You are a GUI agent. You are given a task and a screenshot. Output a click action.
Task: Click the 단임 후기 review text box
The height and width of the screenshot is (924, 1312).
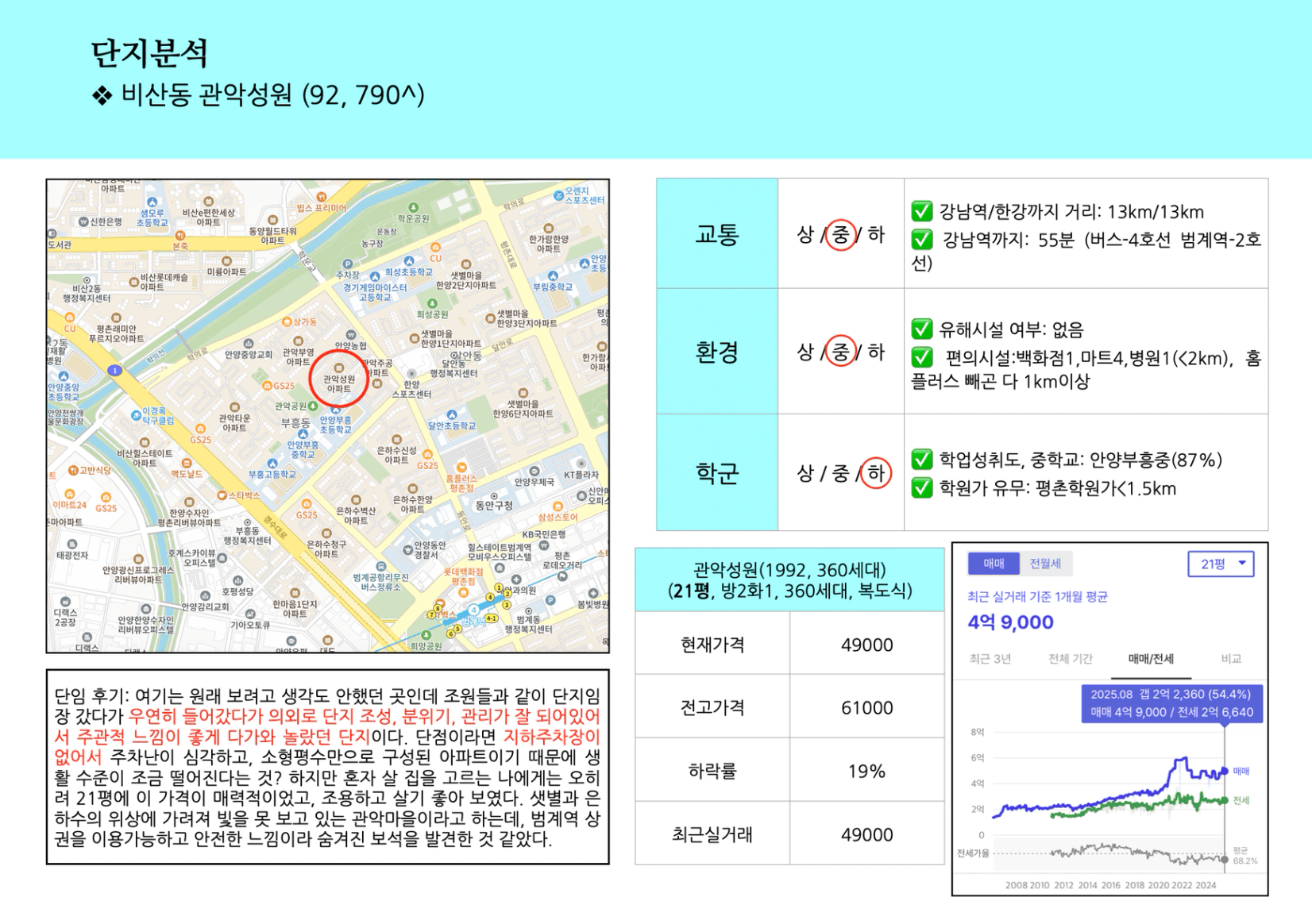(327, 767)
